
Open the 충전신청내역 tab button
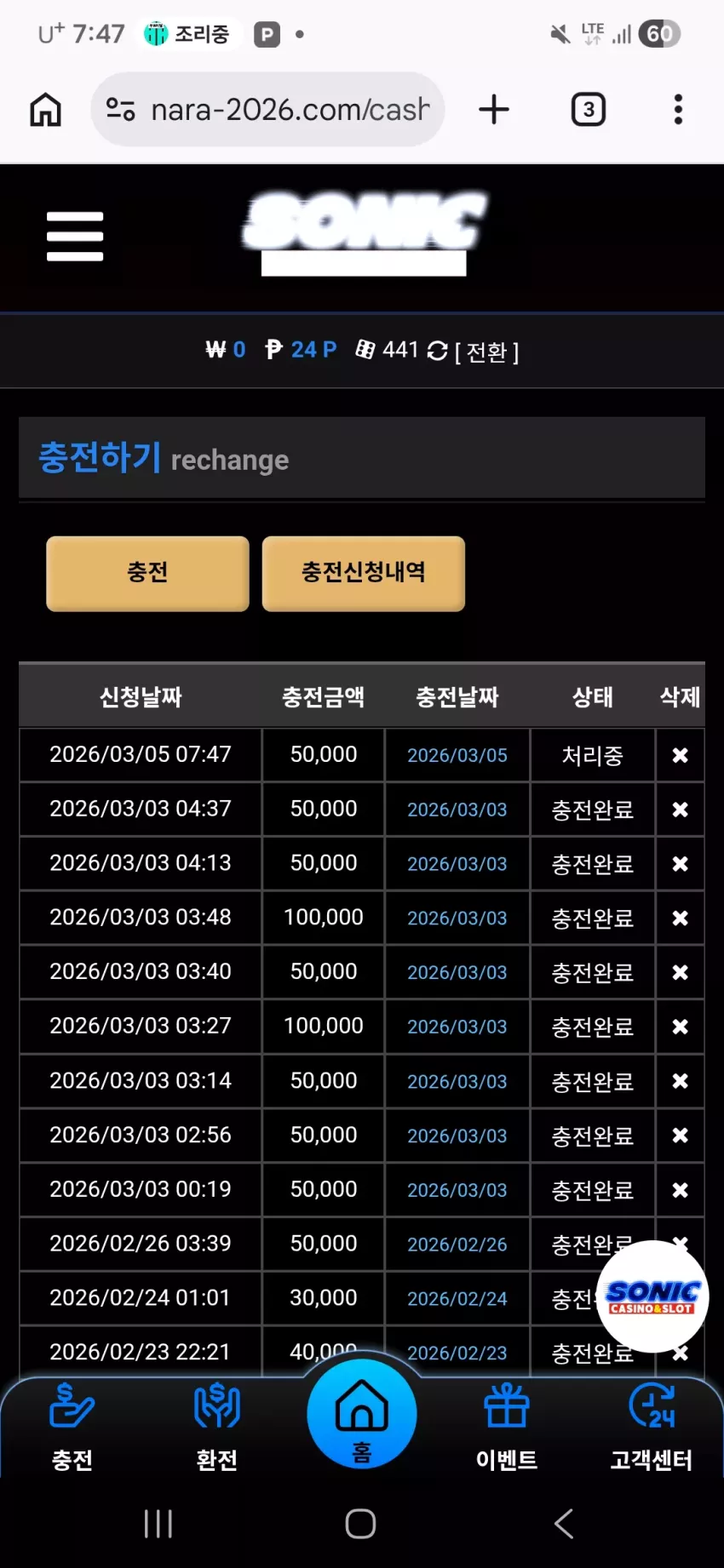coord(364,573)
